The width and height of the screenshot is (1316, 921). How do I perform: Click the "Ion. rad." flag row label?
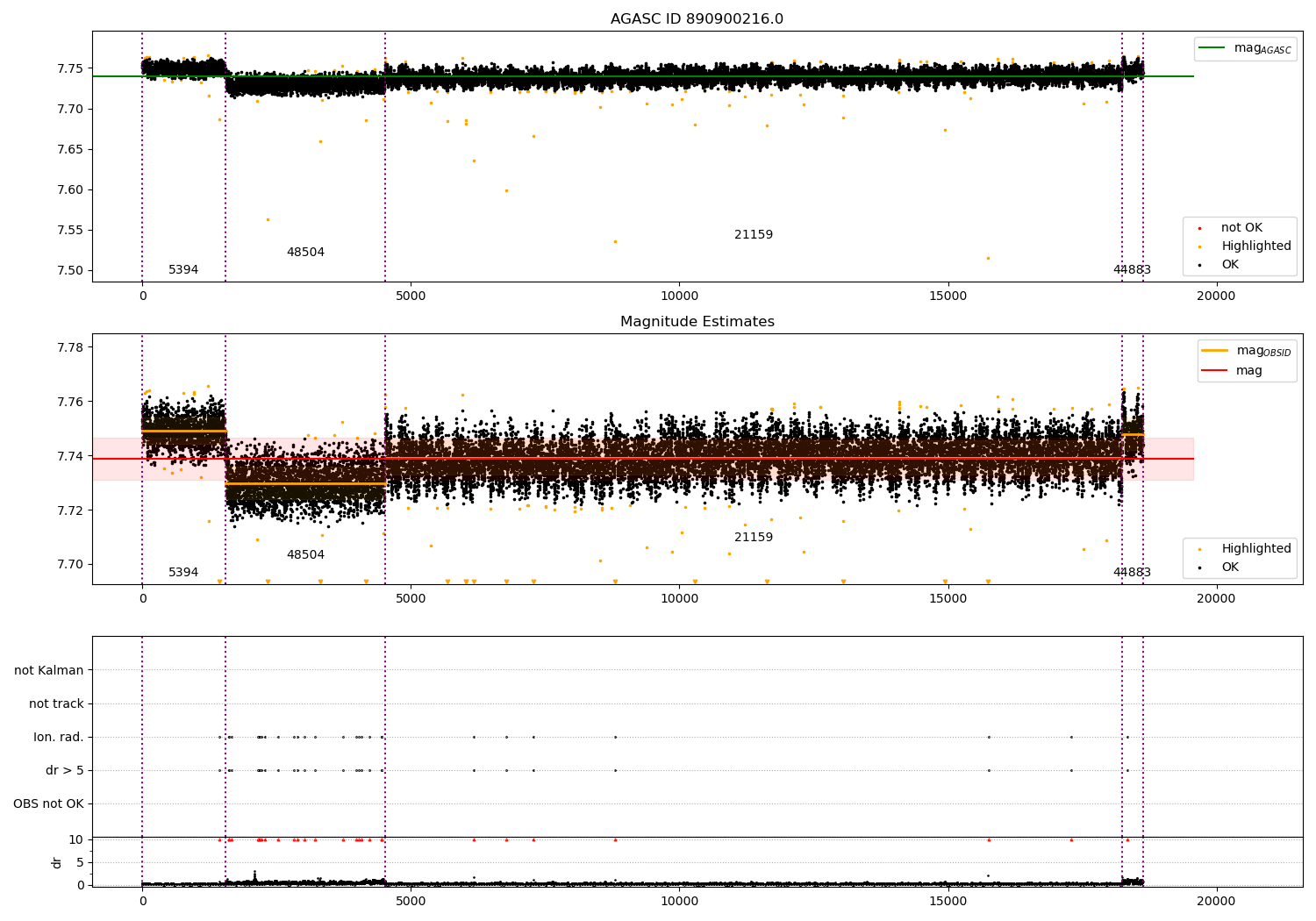[x=59, y=737]
